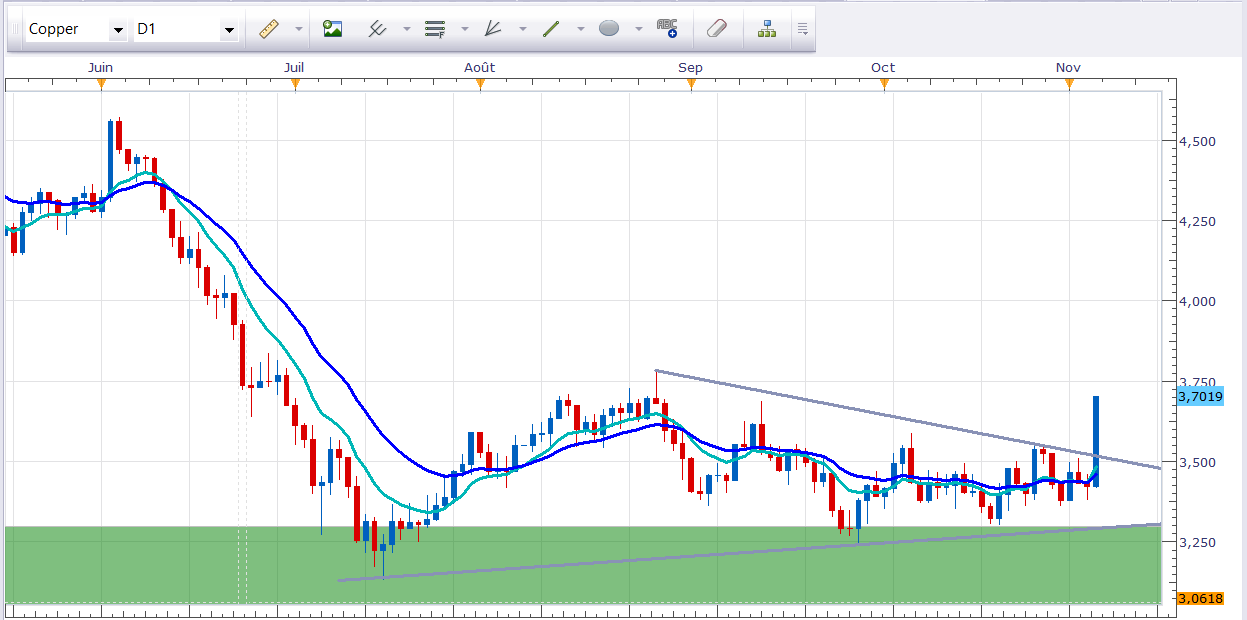Expand the ruler tool options arrow

[298, 29]
